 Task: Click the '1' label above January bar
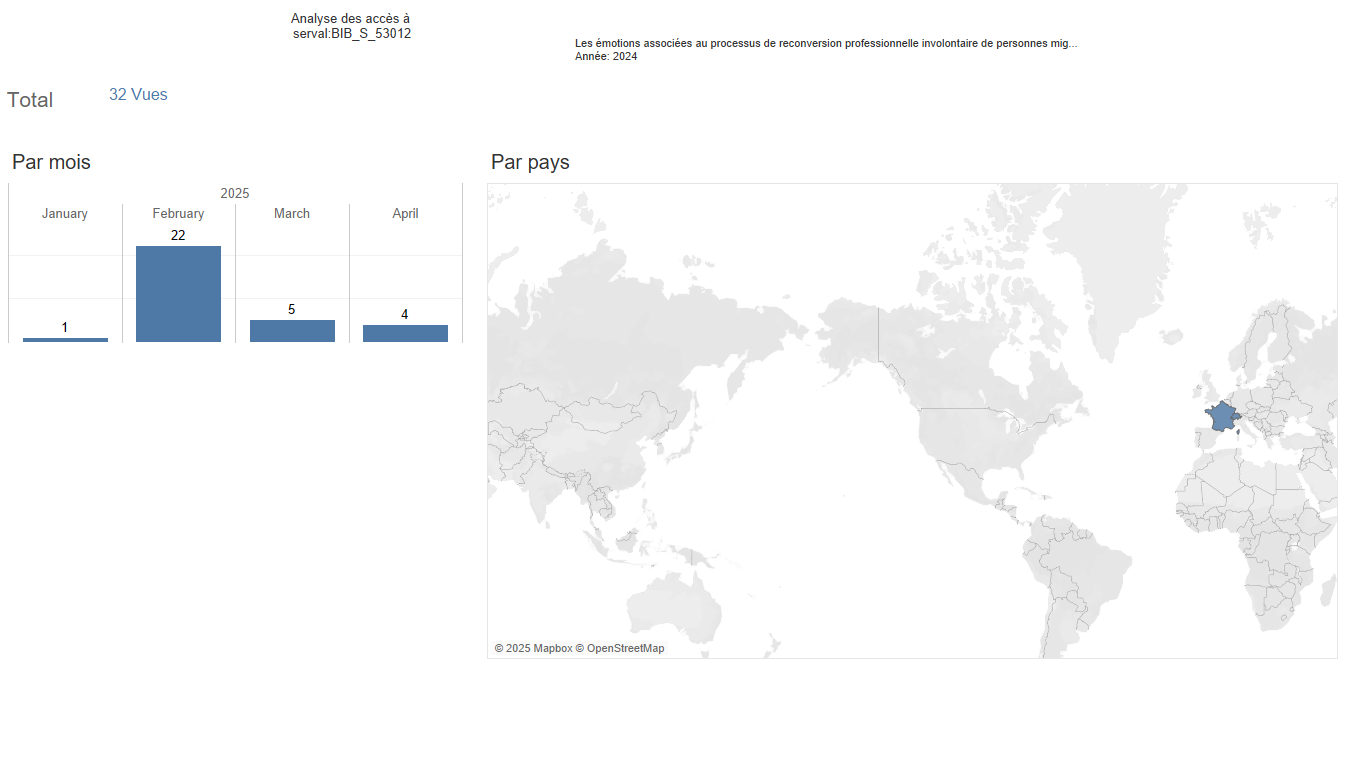pyautogui.click(x=65, y=328)
